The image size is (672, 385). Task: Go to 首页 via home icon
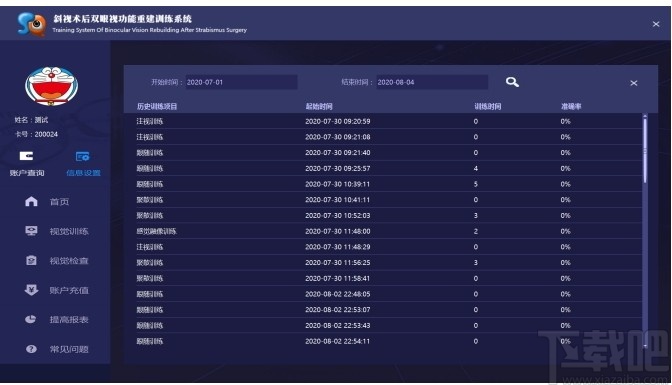(31, 202)
